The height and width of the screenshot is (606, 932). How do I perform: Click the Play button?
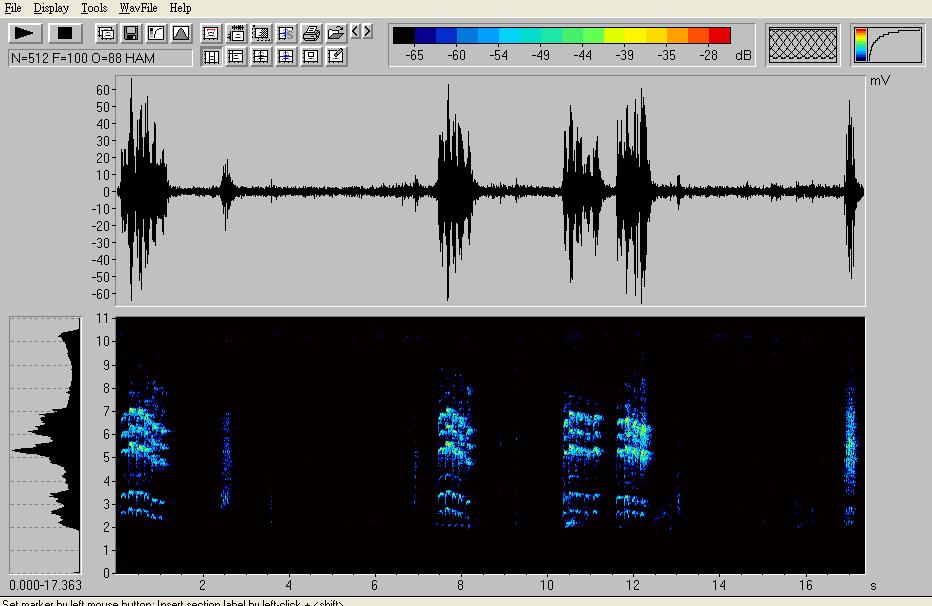coord(24,33)
